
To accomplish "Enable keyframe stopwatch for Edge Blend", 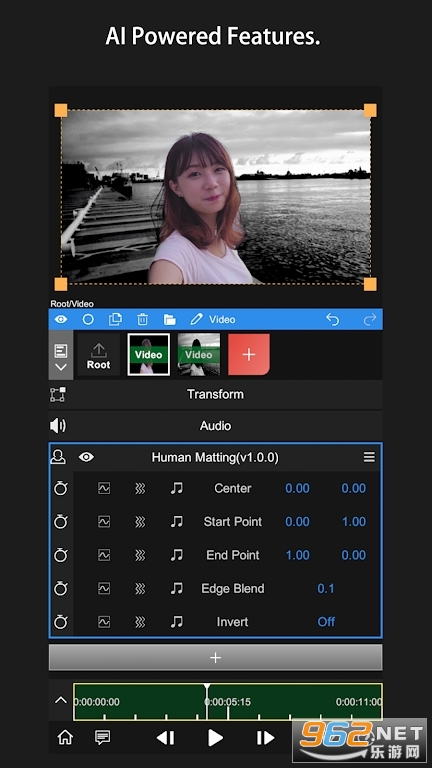I will coord(61,588).
